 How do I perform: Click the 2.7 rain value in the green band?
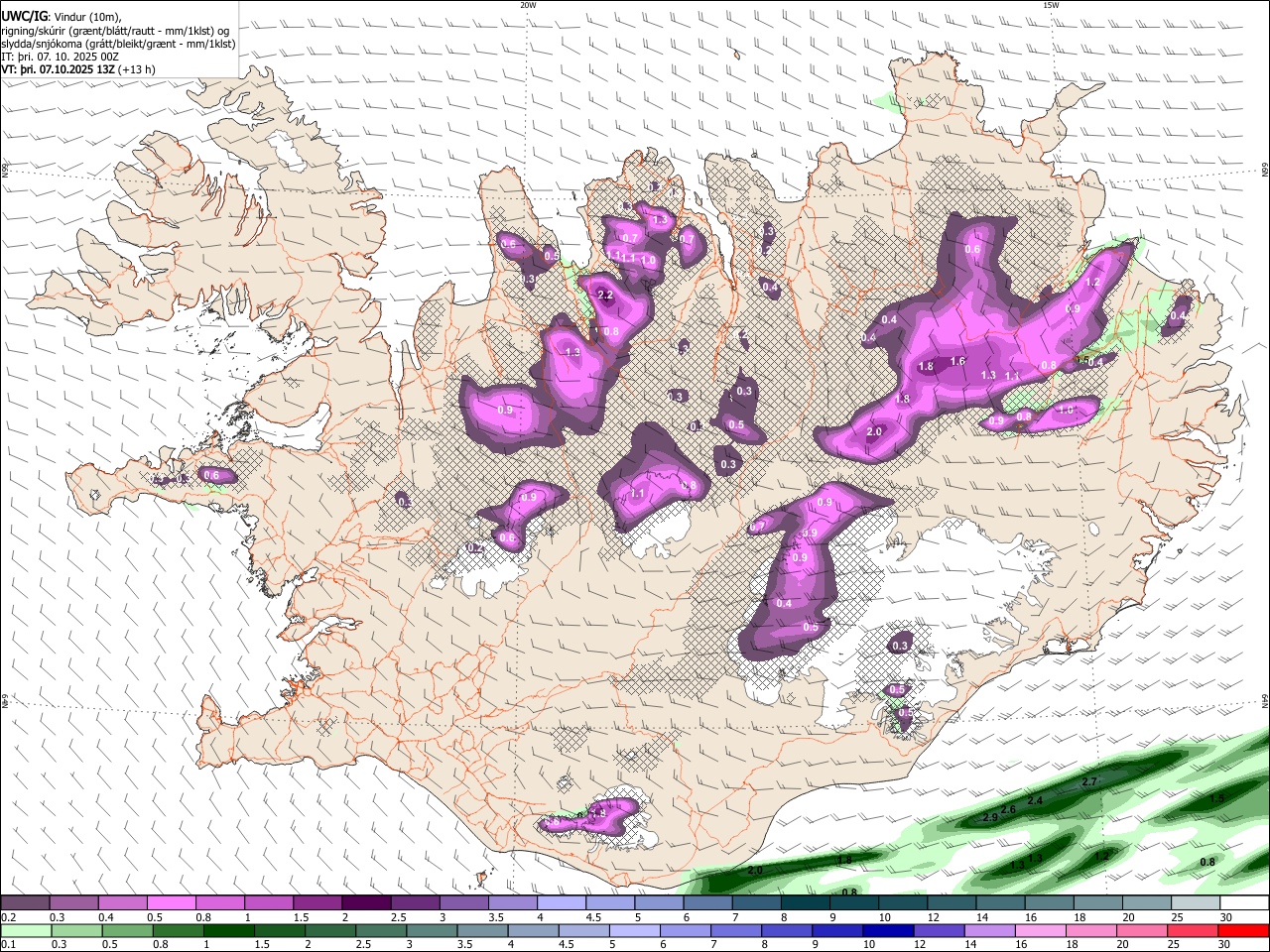(x=1088, y=782)
